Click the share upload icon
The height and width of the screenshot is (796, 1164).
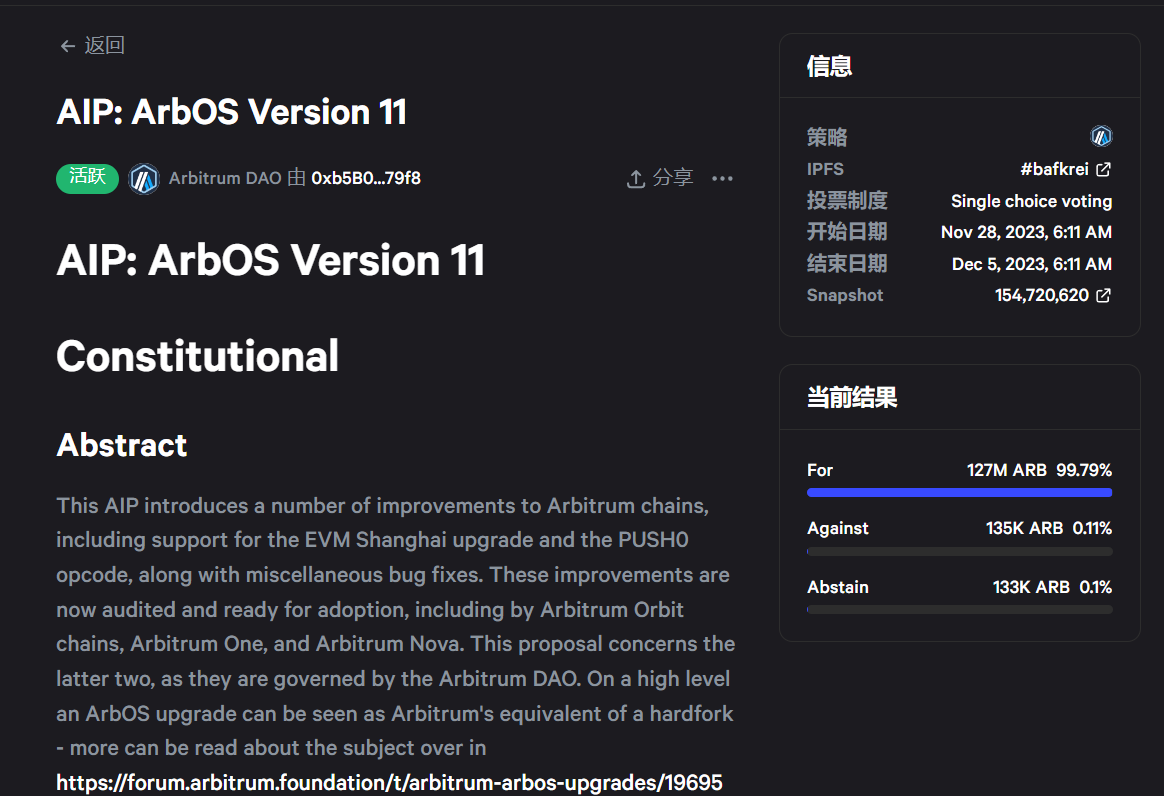(635, 179)
